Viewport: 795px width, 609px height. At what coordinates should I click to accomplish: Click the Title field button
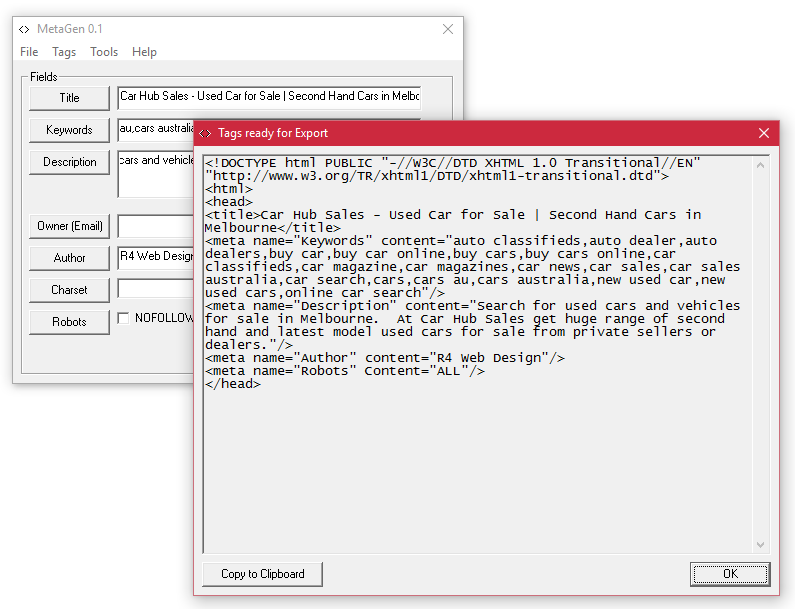coord(69,98)
